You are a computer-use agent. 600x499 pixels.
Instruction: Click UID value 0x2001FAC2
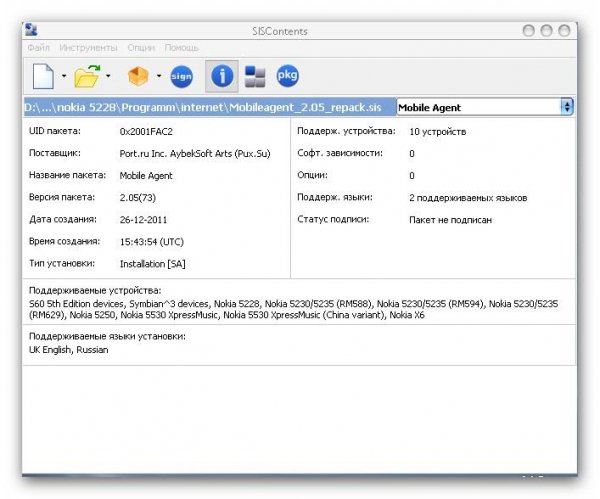click(x=146, y=132)
